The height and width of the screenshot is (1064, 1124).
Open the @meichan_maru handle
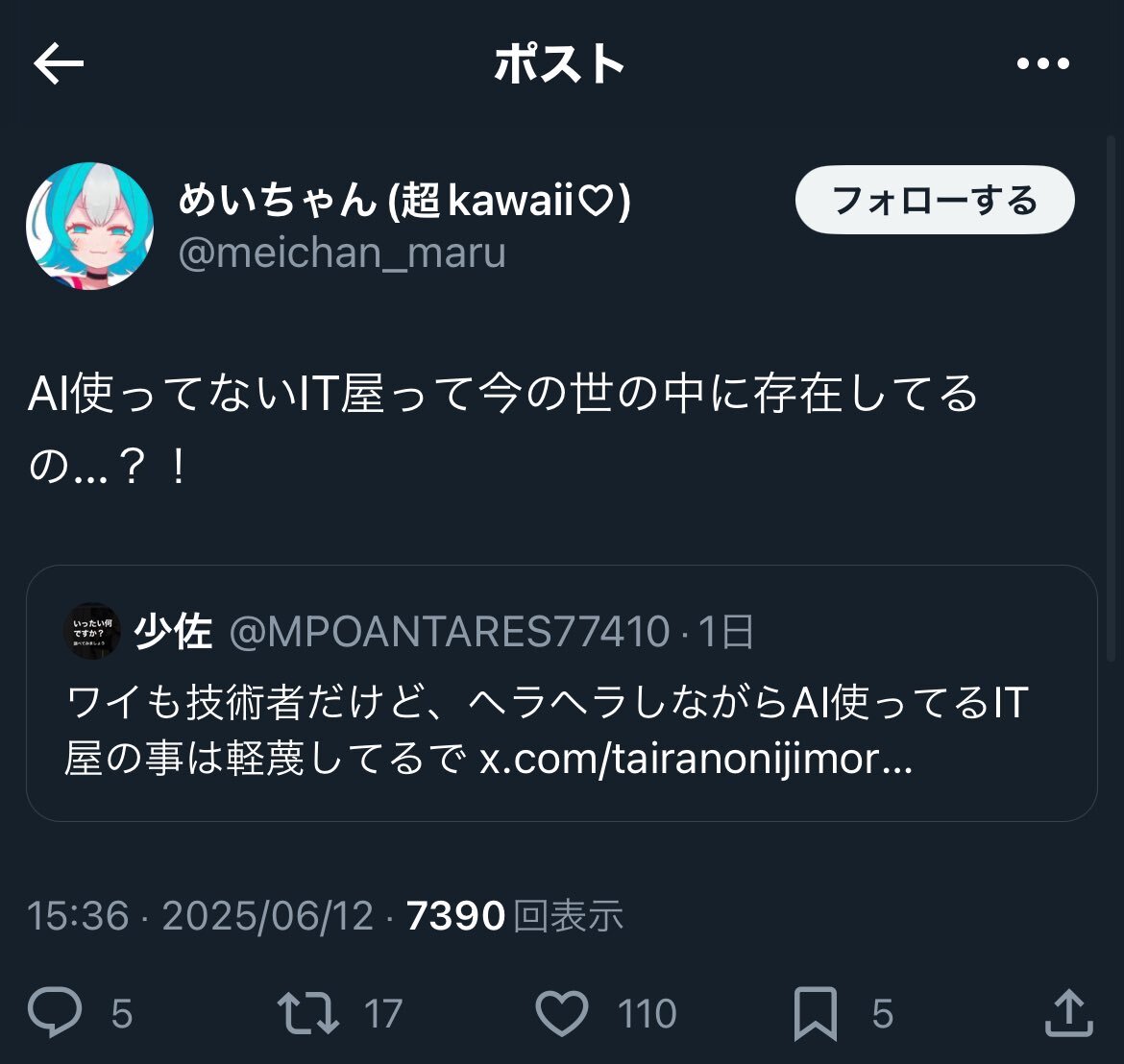pyautogui.click(x=342, y=253)
